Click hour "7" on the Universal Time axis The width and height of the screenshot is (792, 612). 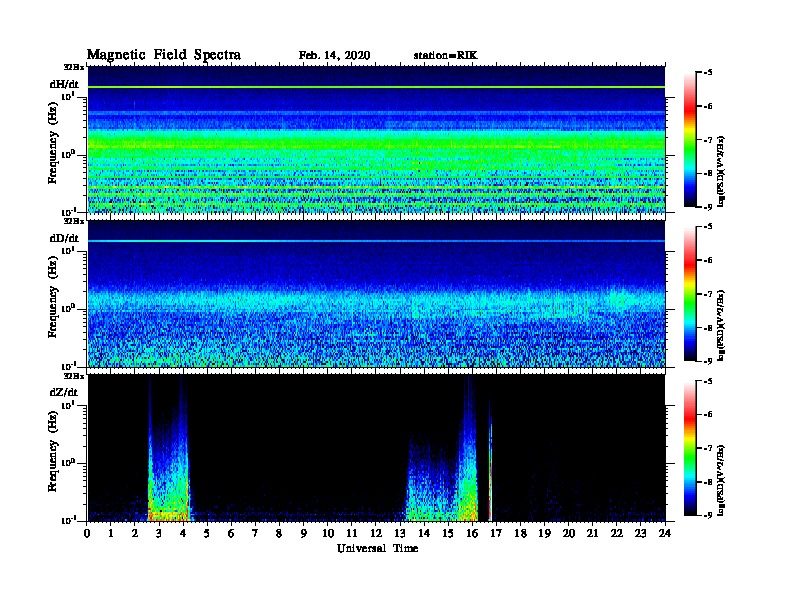coord(256,534)
